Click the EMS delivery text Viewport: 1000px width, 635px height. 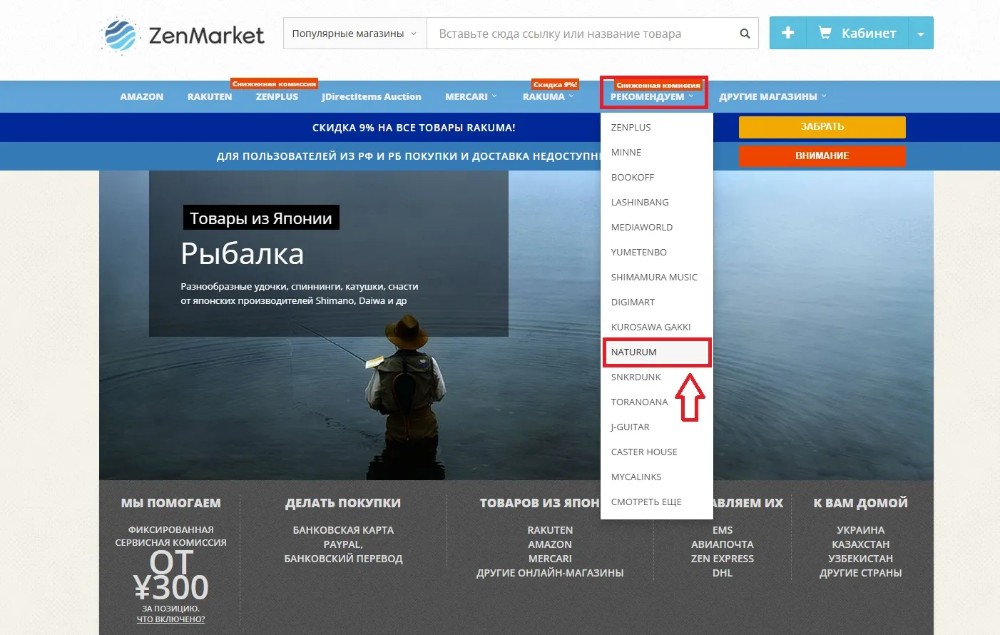pyautogui.click(x=722, y=530)
